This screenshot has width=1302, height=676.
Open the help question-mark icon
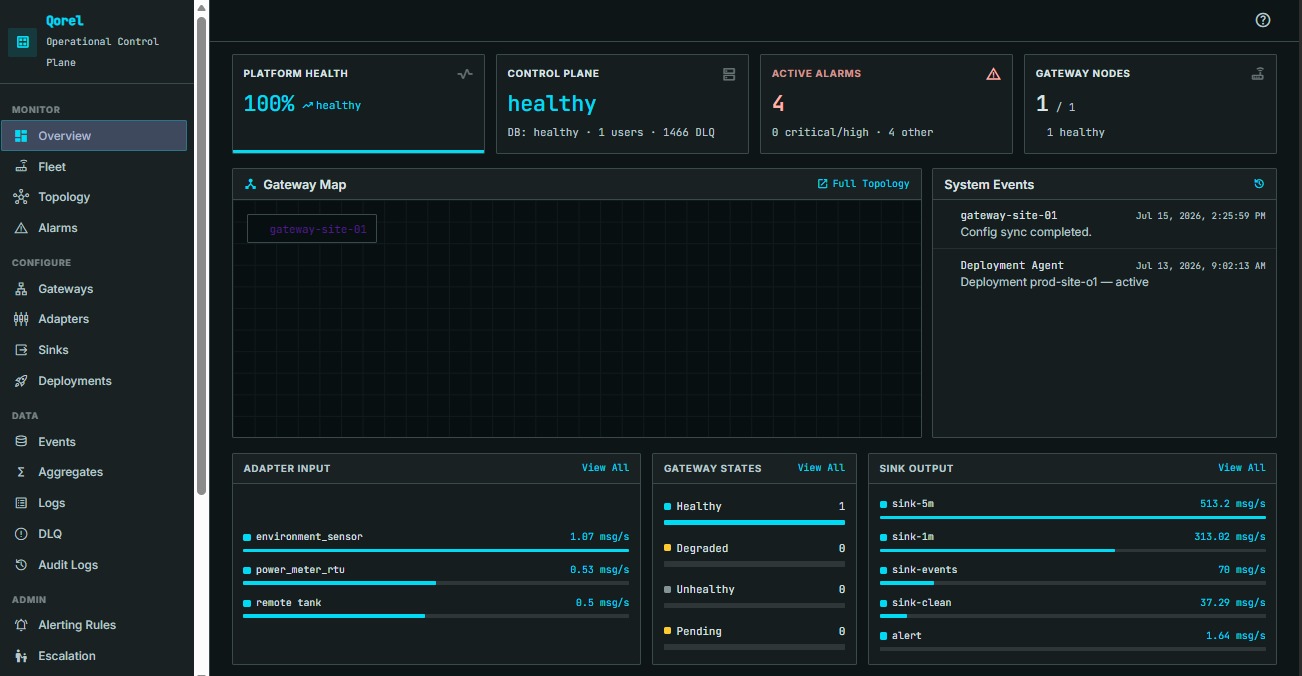tap(1263, 20)
